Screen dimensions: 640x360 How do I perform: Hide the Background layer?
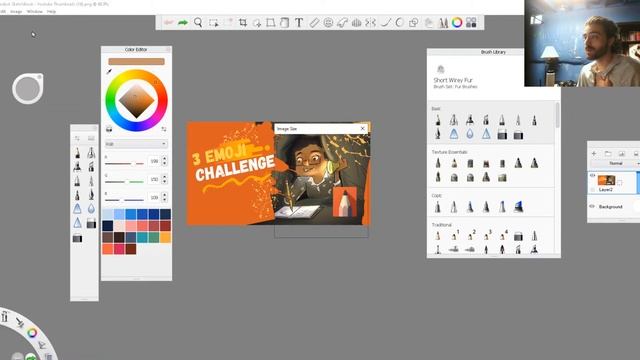[x=592, y=207]
